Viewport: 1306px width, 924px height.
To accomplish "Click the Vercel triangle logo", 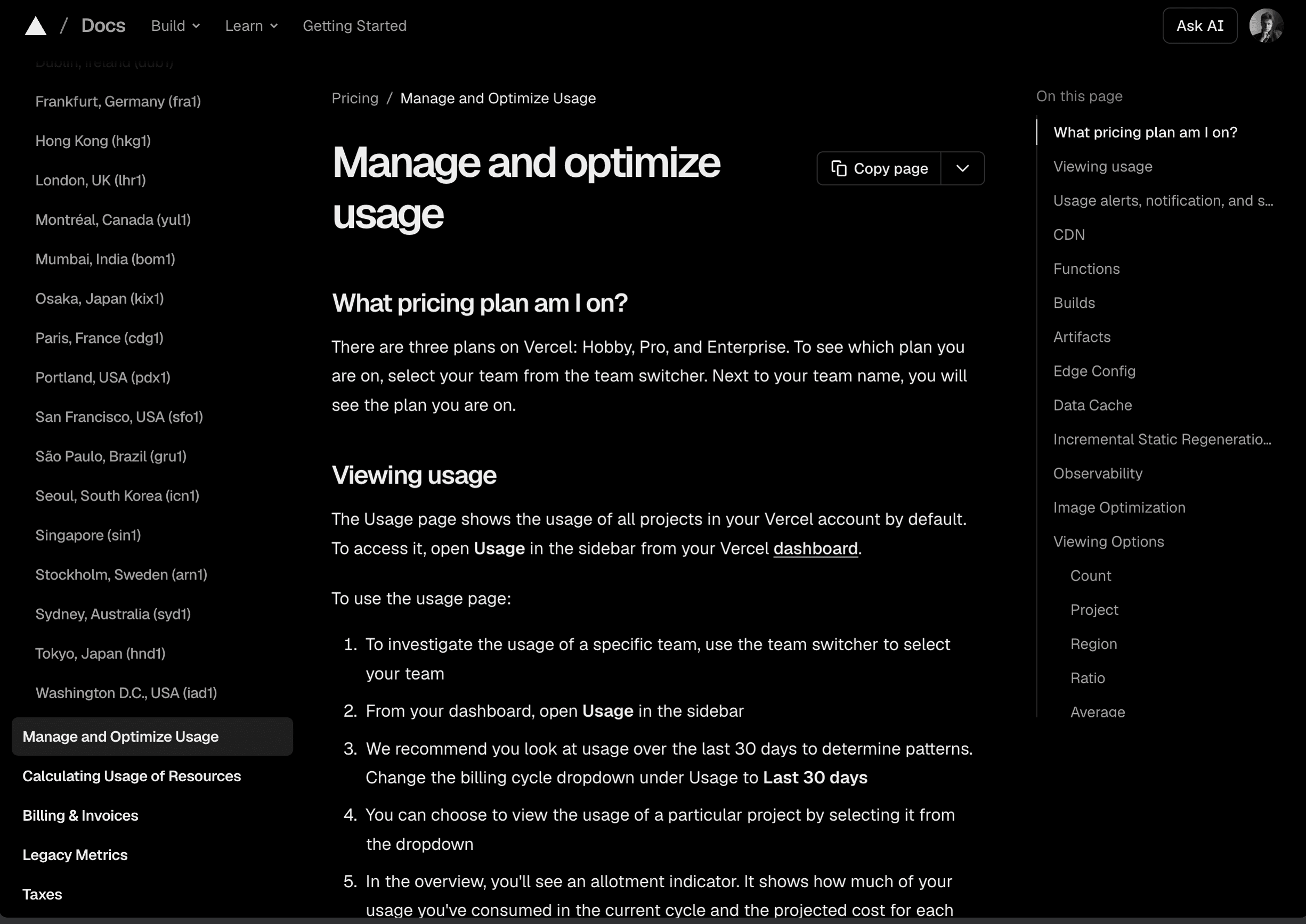I will point(35,26).
